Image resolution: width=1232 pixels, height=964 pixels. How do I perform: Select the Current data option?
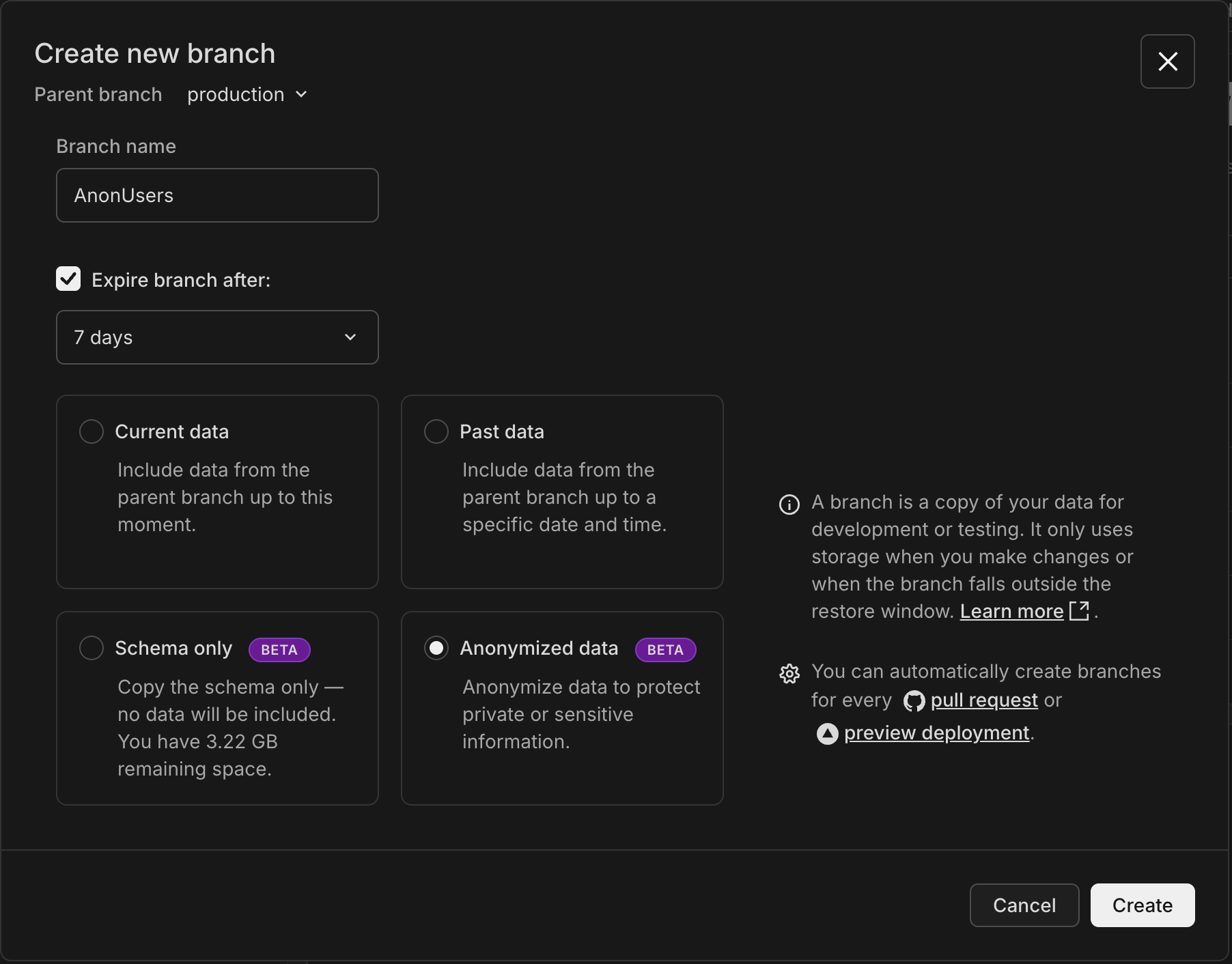point(91,431)
